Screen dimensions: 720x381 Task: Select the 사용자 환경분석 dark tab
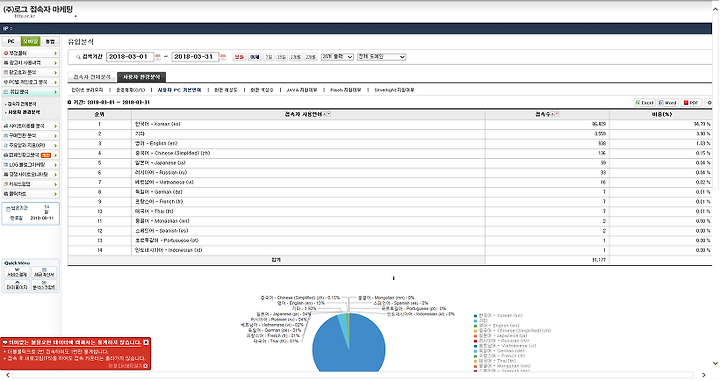tap(141, 77)
